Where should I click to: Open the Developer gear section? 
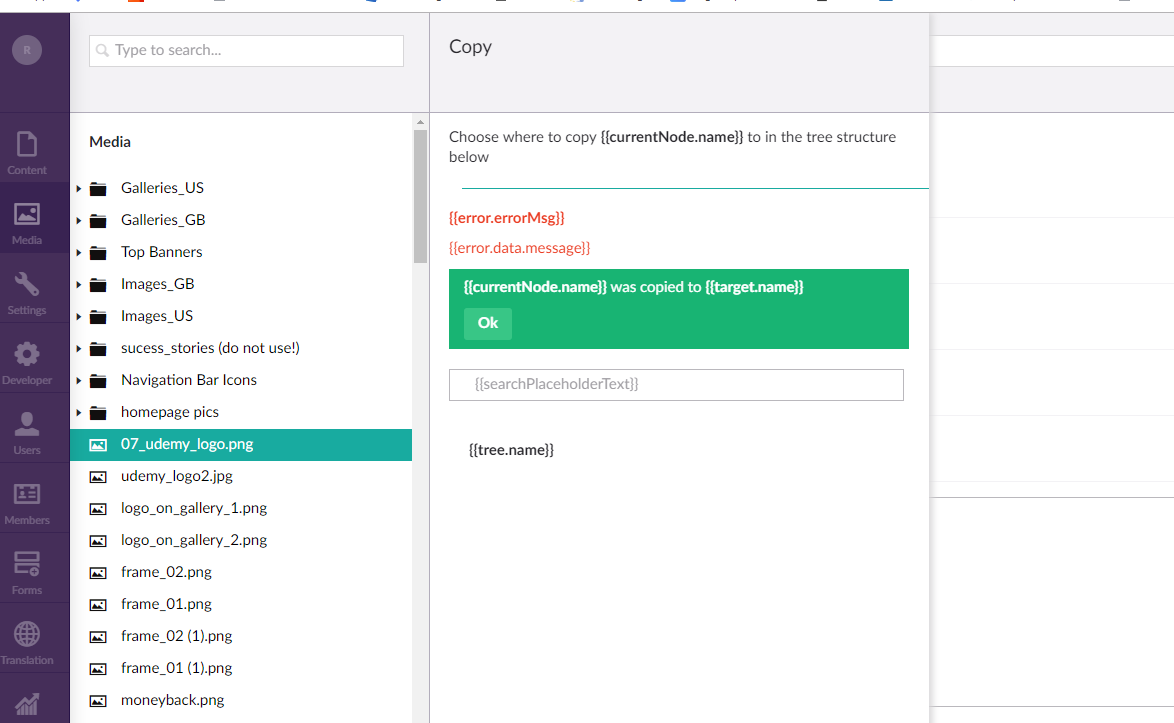point(27,363)
